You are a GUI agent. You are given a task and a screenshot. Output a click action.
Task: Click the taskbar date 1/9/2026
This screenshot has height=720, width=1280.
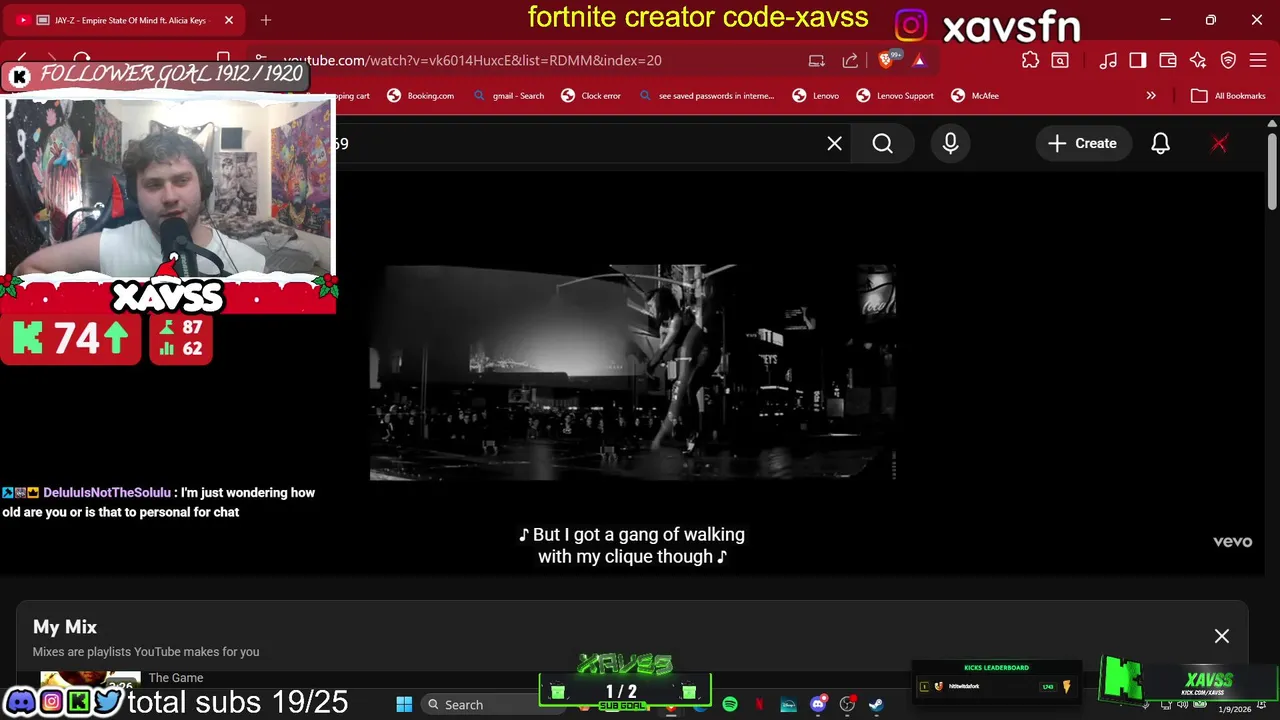pyautogui.click(x=1234, y=709)
